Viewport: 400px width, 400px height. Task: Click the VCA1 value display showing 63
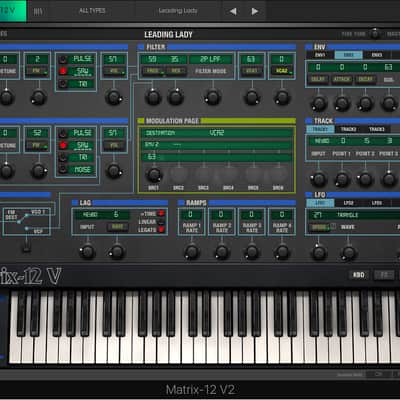[x=251, y=59]
